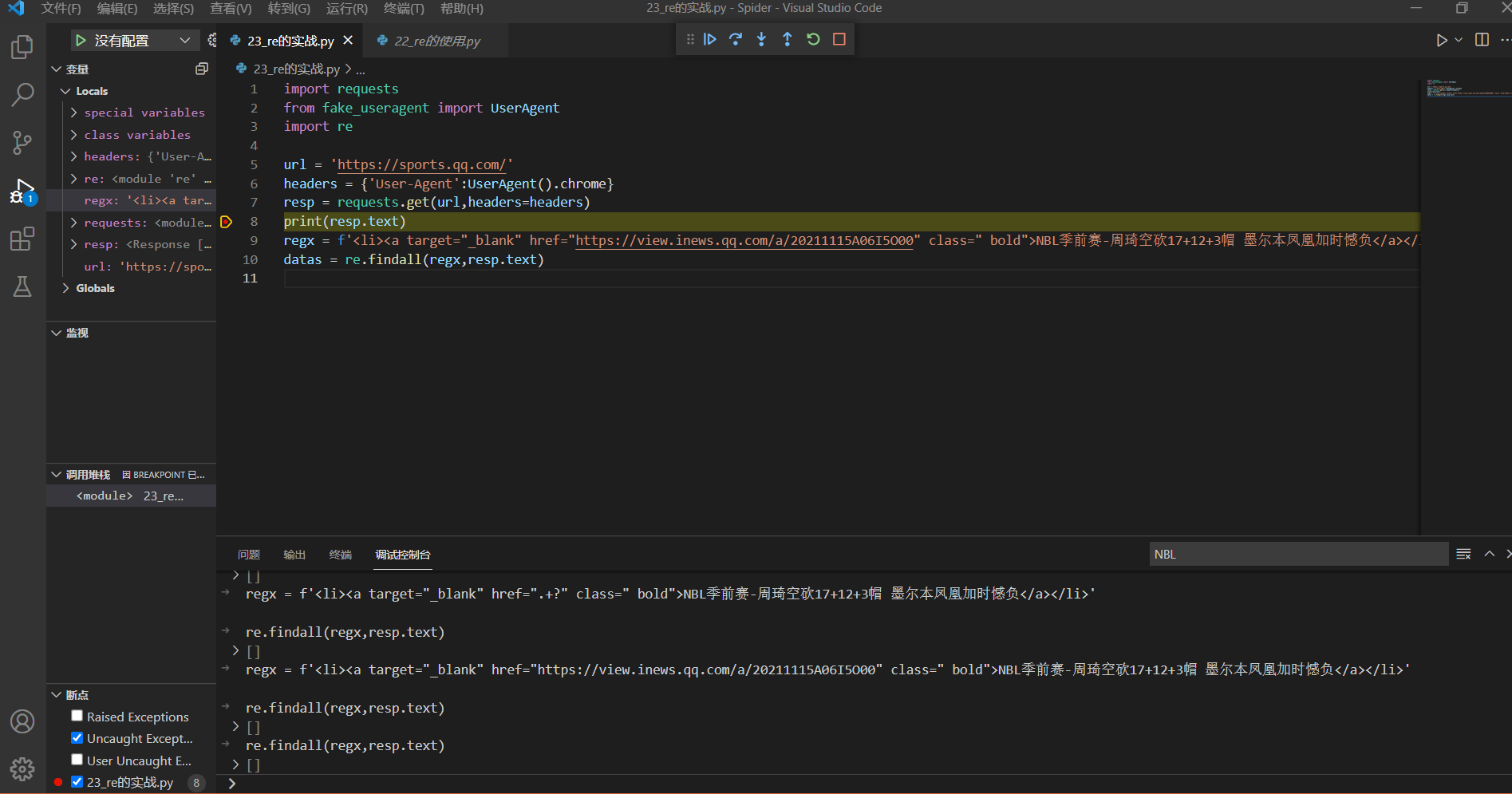Click breakpoint marker on line 8
The image size is (1512, 794).
227,222
